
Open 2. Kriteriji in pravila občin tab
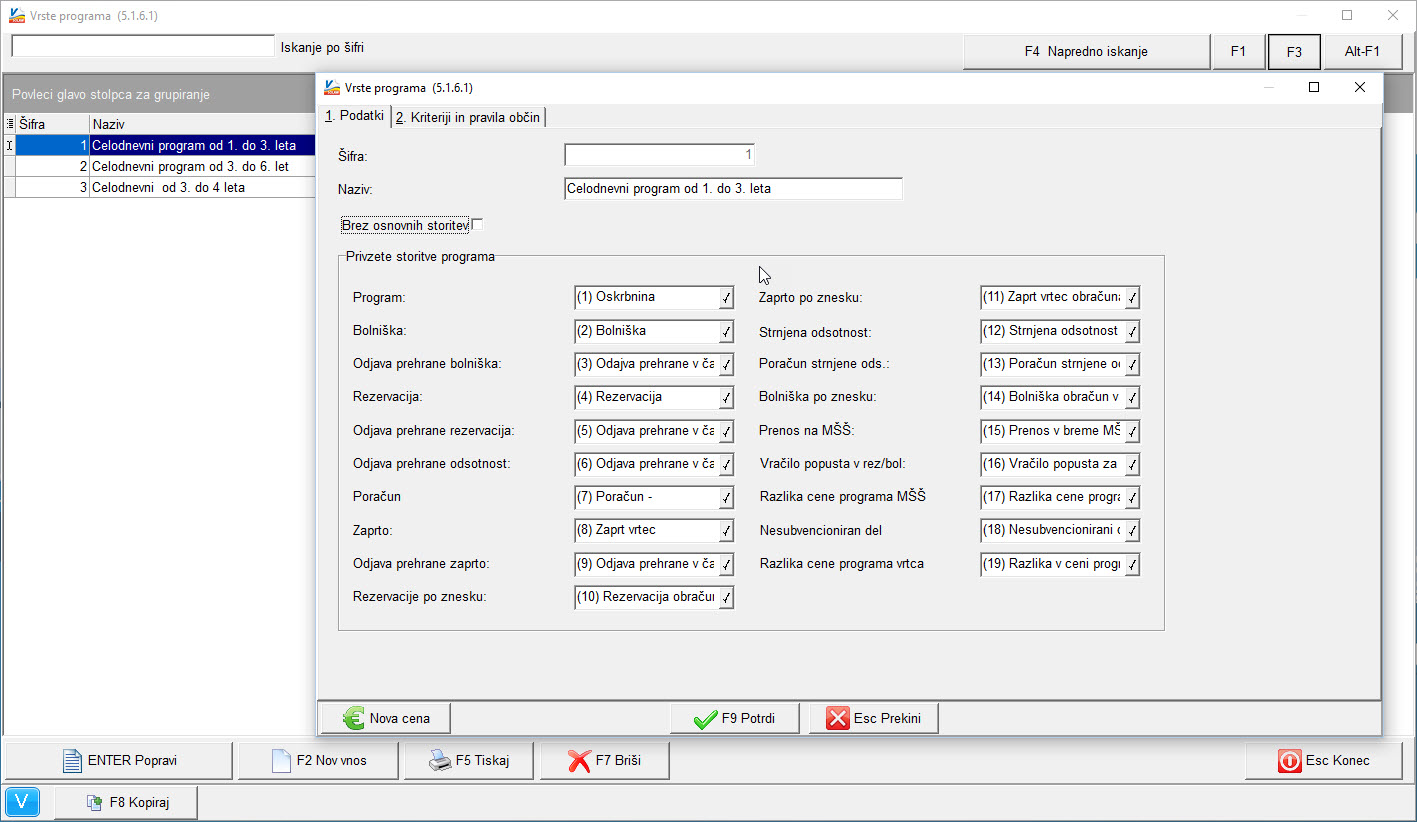(x=468, y=117)
